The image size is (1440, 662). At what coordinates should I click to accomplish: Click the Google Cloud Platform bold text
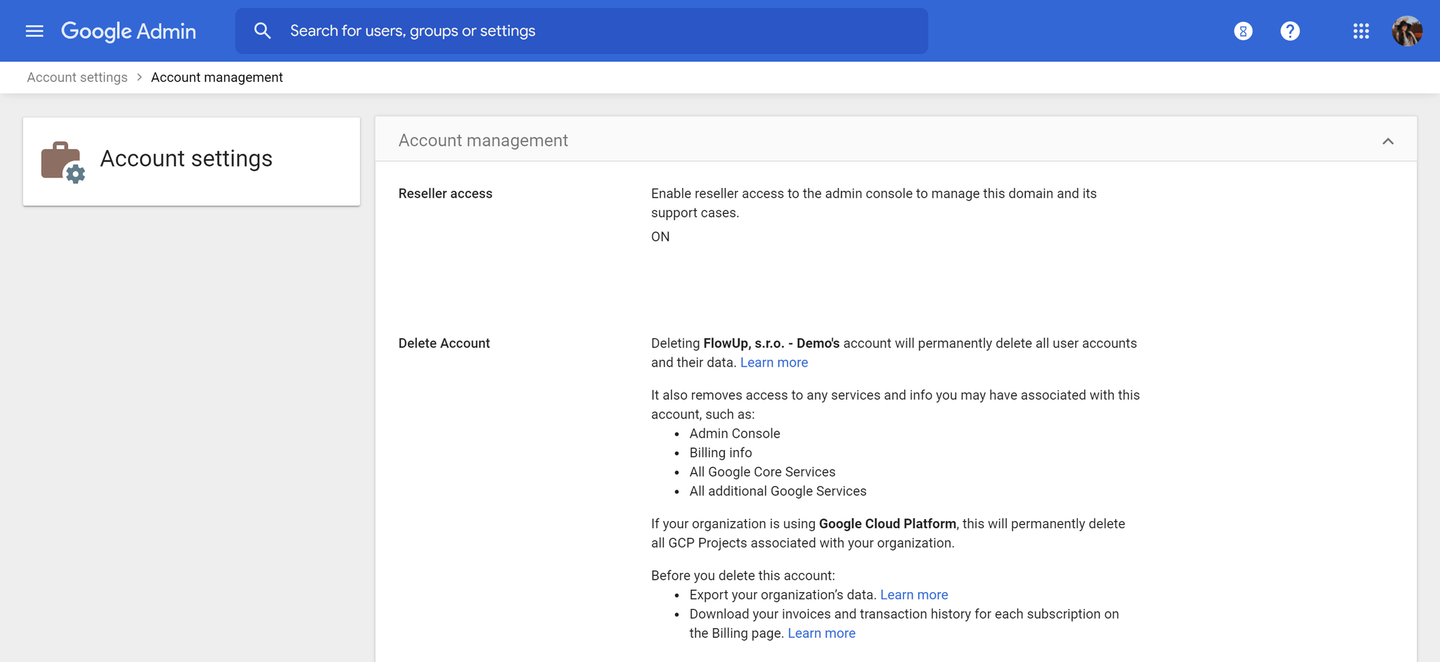[x=888, y=523]
